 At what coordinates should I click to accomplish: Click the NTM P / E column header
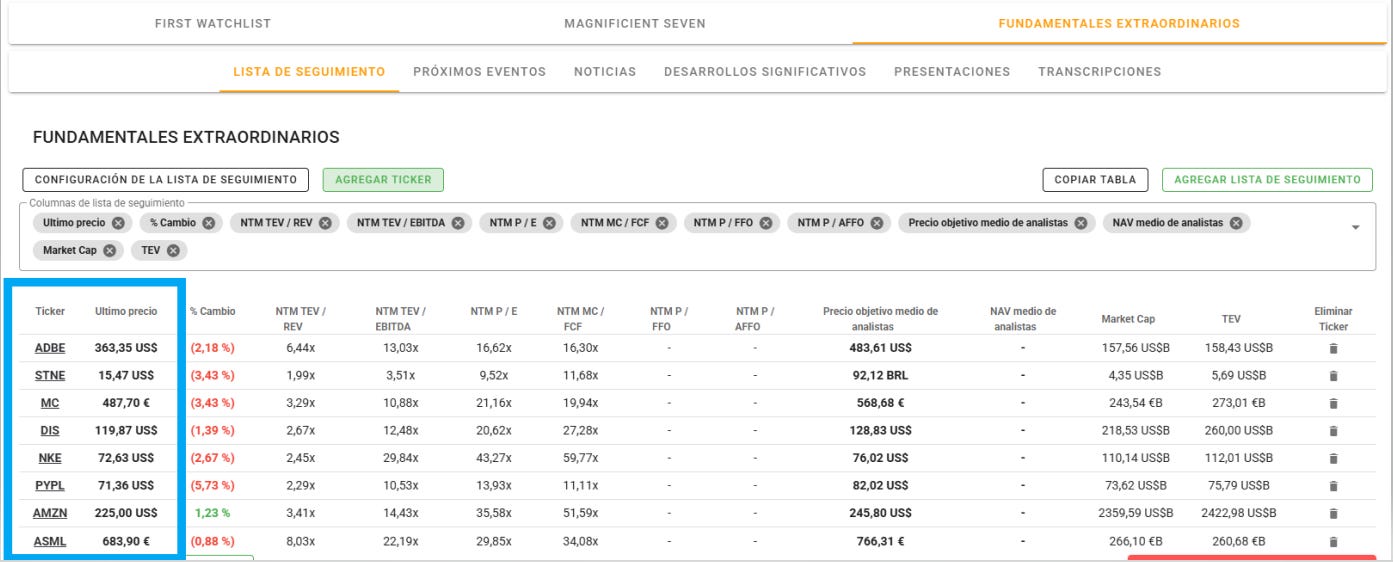[494, 312]
